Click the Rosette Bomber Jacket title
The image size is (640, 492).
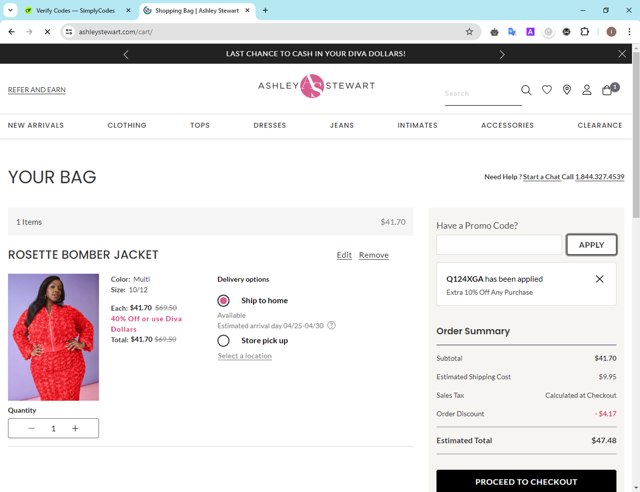tap(83, 255)
